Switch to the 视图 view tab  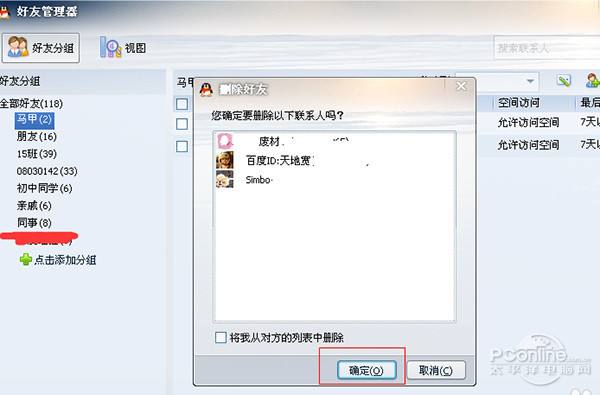pos(123,48)
